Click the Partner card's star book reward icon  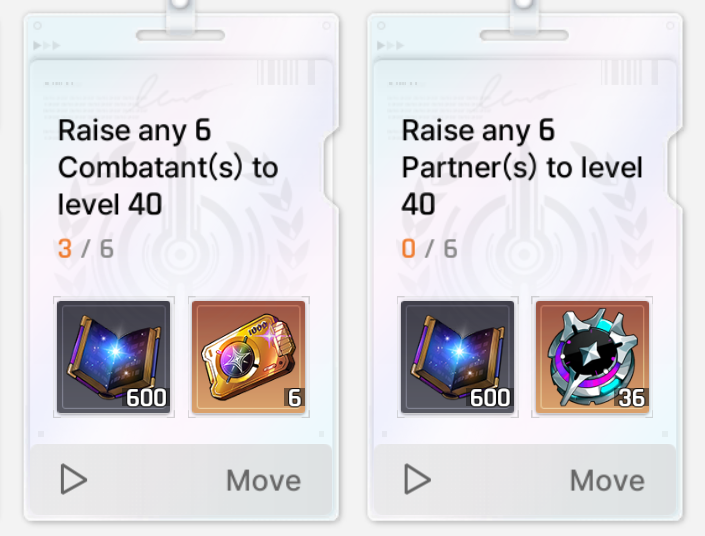click(x=457, y=357)
